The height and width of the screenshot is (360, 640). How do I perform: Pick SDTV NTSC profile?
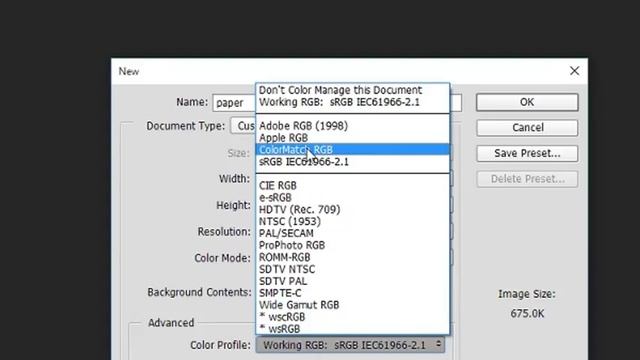(x=353, y=269)
